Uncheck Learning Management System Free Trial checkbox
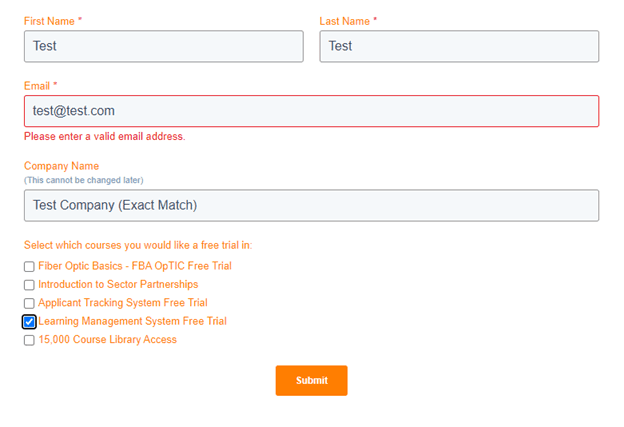This screenshot has height=427, width=624. (29, 322)
